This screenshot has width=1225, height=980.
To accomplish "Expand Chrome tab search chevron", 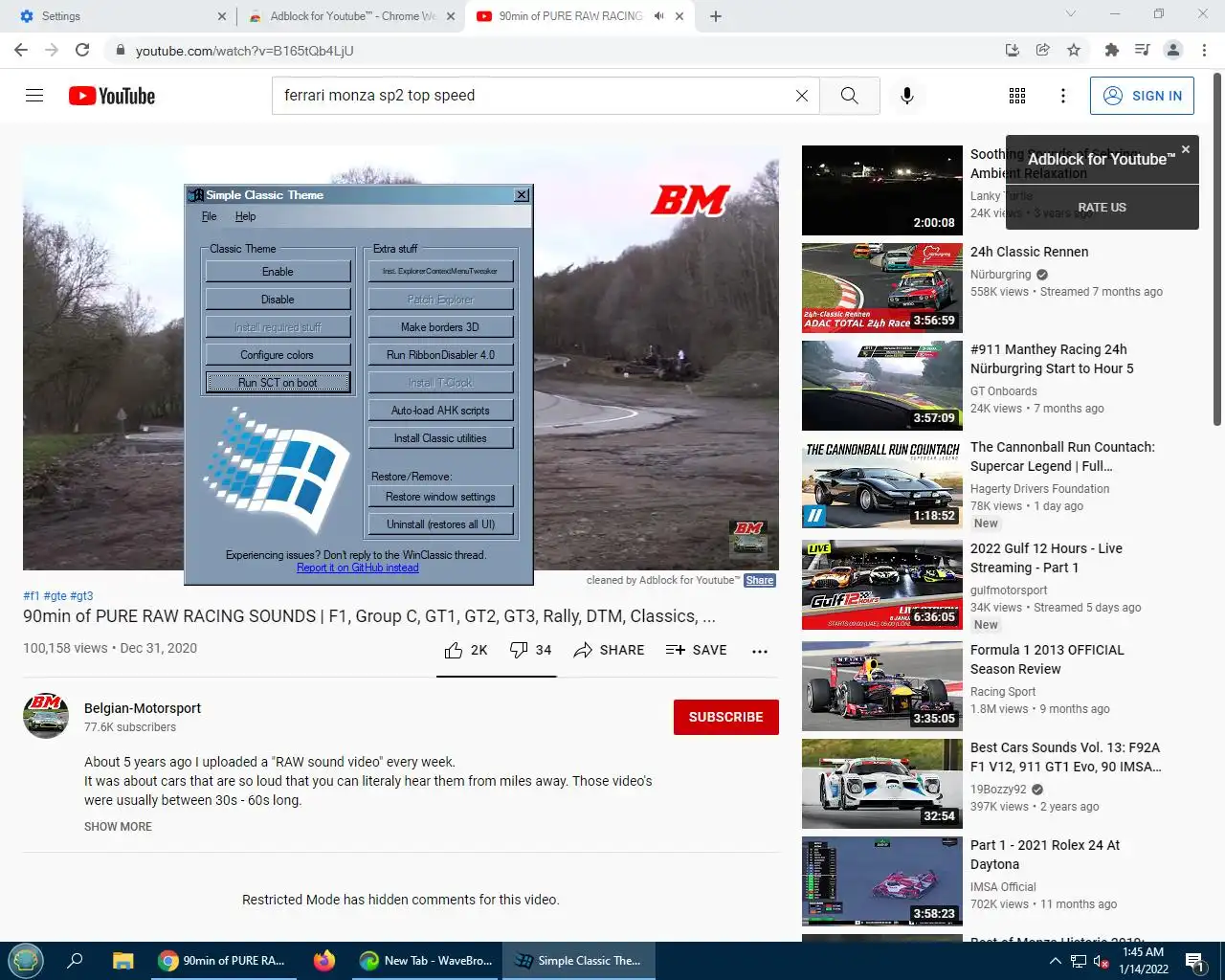I will pyautogui.click(x=1070, y=14).
